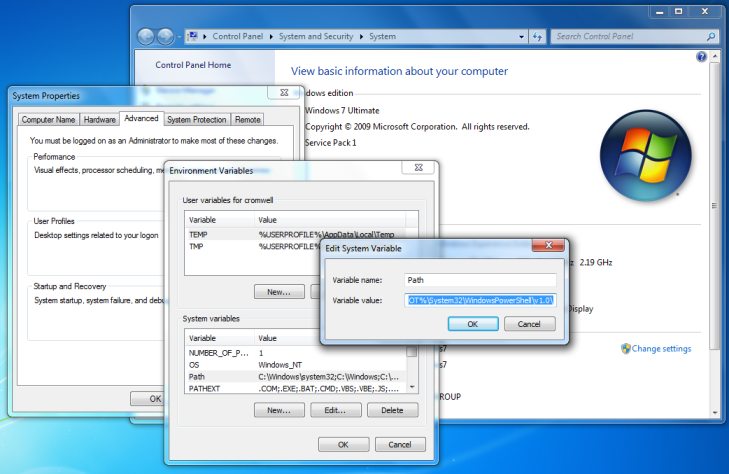Click System in the breadcrumb
The height and width of the screenshot is (474, 729).
click(x=382, y=36)
